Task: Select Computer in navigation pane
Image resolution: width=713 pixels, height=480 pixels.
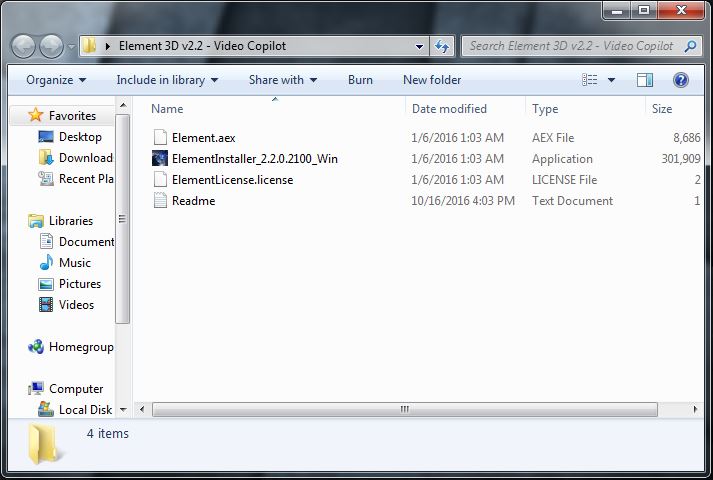Action: click(76, 389)
